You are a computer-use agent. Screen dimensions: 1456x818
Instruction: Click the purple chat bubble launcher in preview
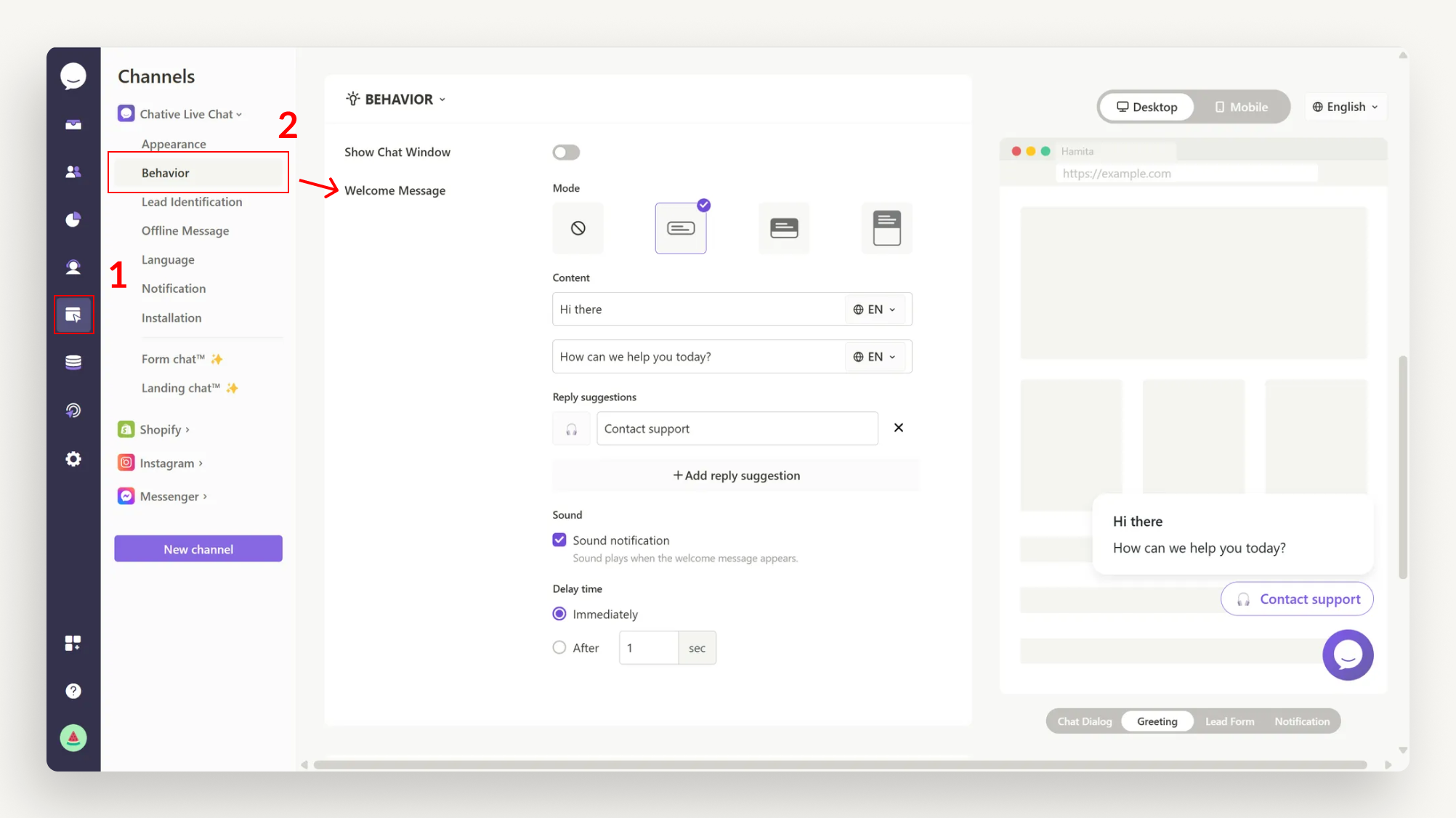pos(1347,655)
